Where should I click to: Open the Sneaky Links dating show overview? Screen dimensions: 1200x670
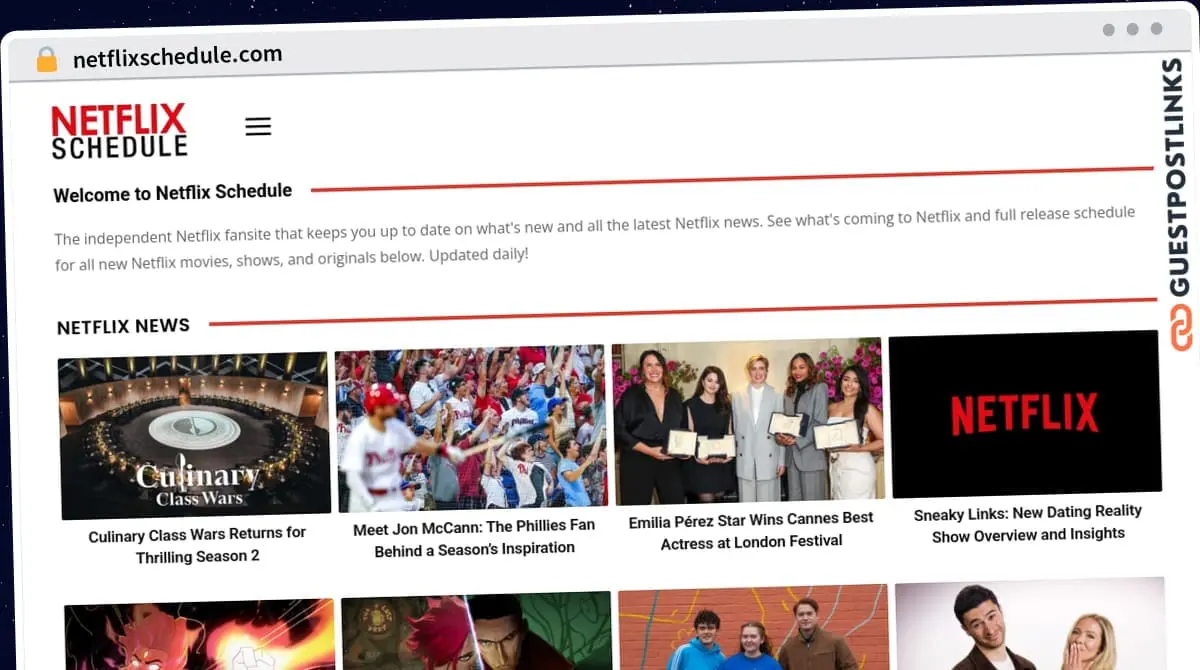1028,523
